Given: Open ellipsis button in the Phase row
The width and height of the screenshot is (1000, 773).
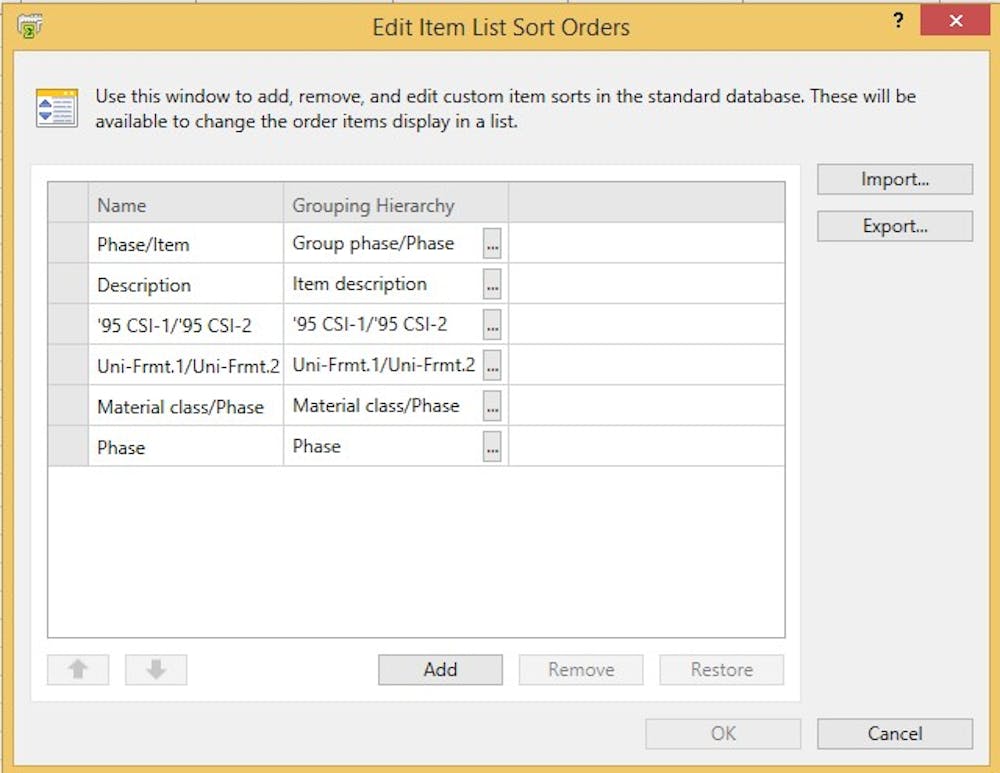Looking at the screenshot, I should (x=492, y=448).
